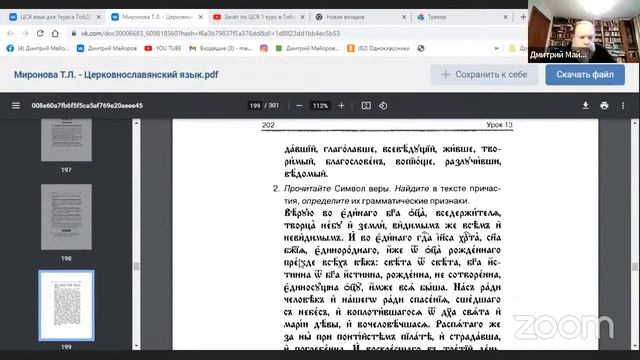Open green 'Дмитрий Майоров...' bookmark
Viewport: 640px width, 360px height.
tap(308, 48)
